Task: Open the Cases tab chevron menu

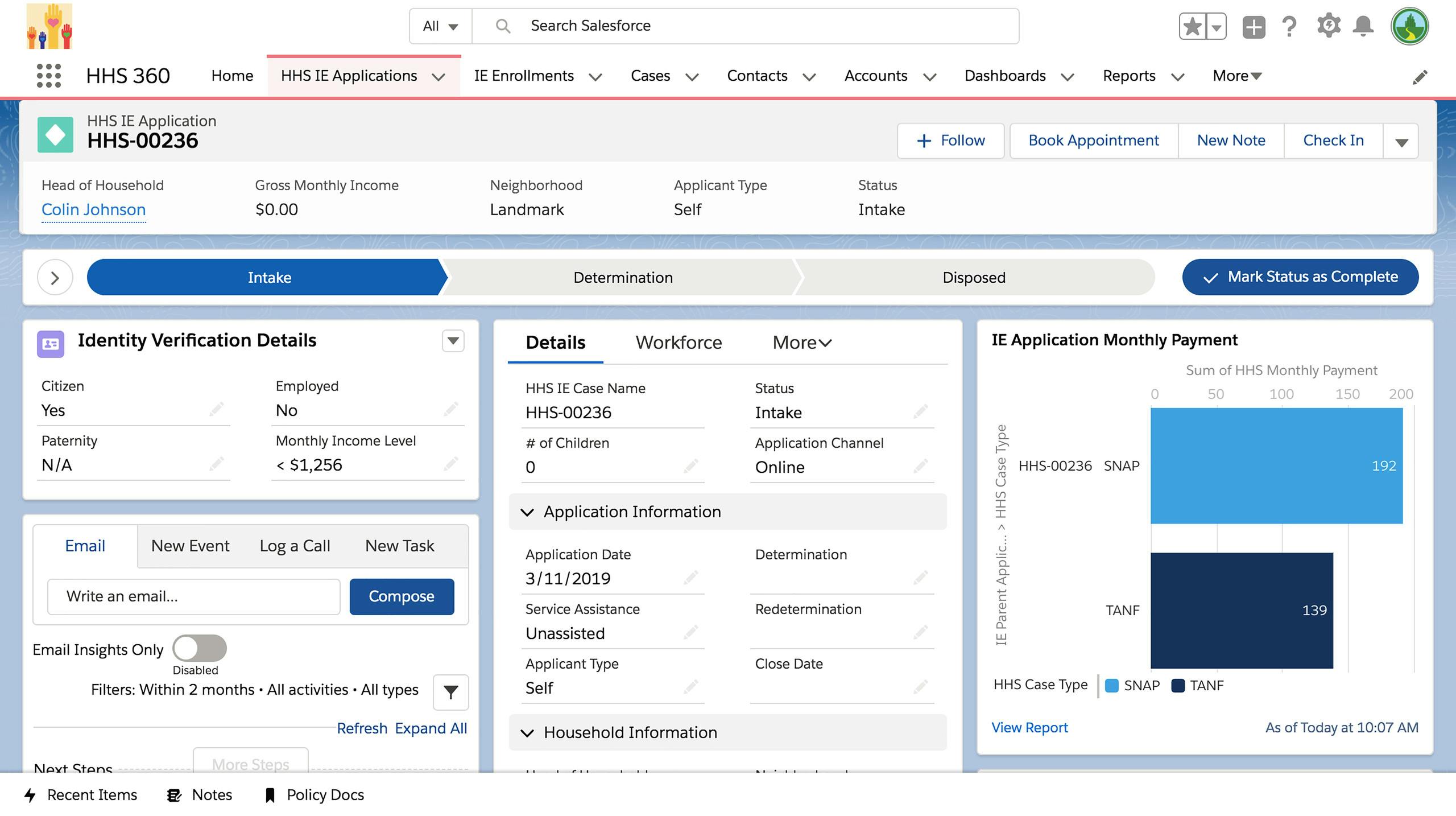Action: [x=692, y=77]
